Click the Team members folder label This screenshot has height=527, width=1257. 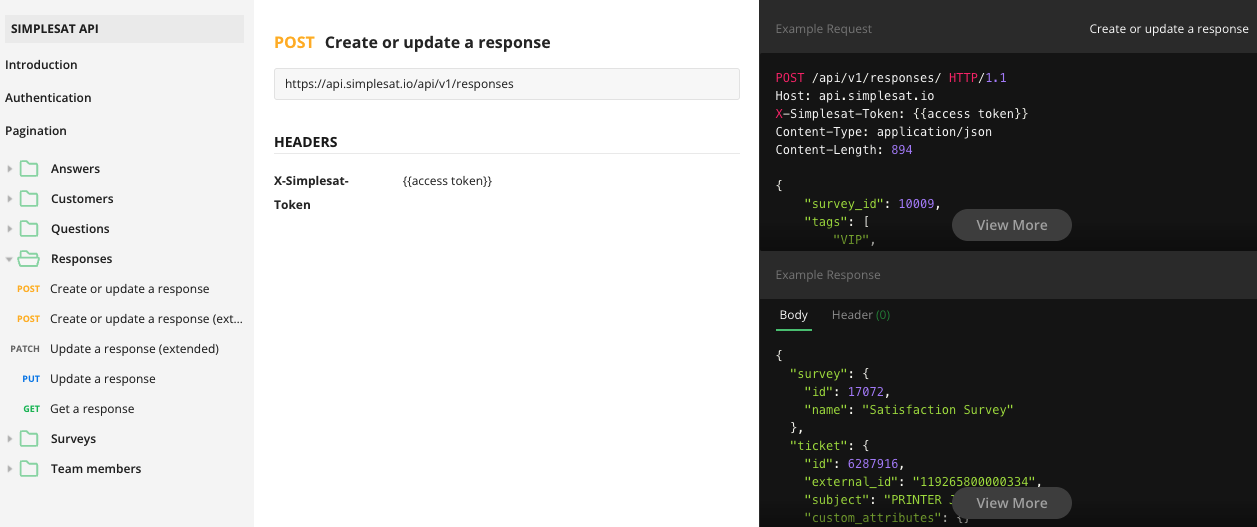[96, 469]
